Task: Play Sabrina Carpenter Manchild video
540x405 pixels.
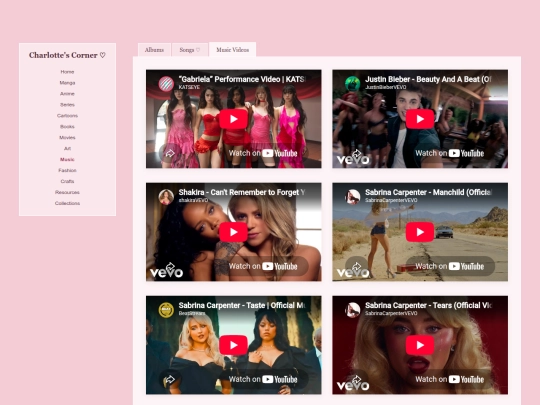Action: tap(420, 232)
